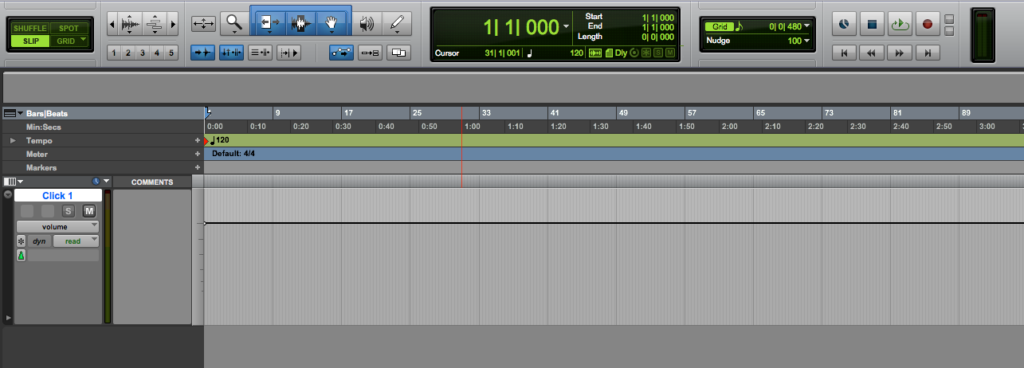Open the volume track view selector
Screen dimensions: 1024x368
pyautogui.click(x=58, y=226)
